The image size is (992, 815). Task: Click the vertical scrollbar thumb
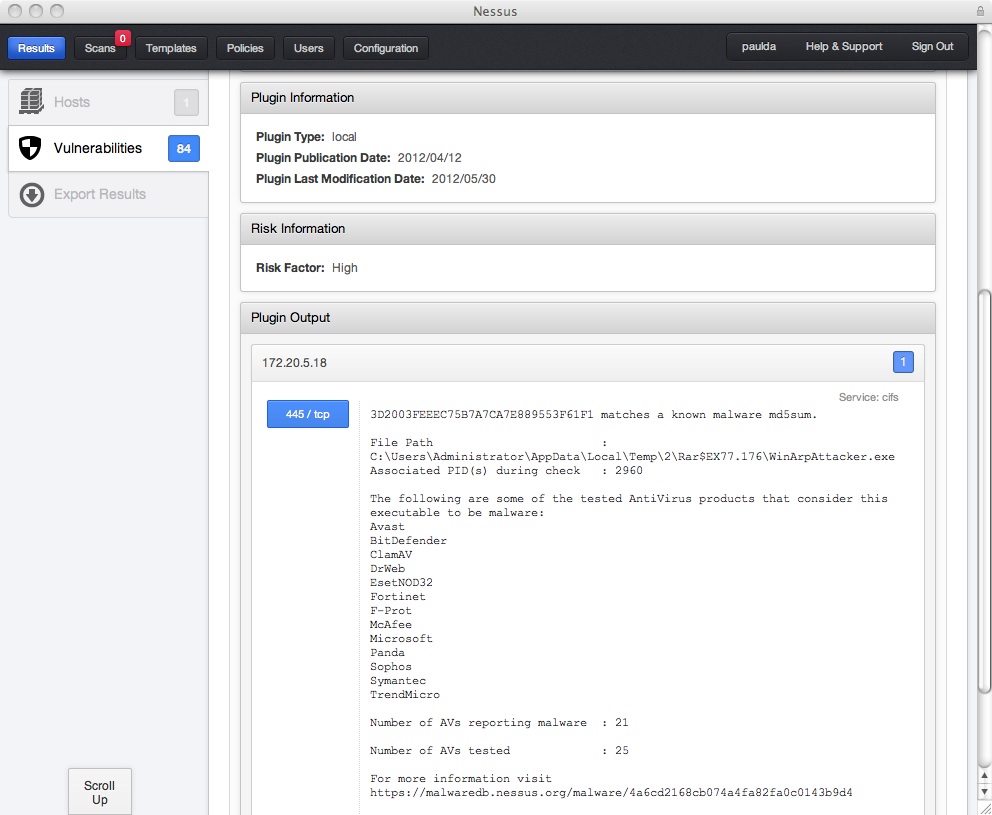click(985, 492)
